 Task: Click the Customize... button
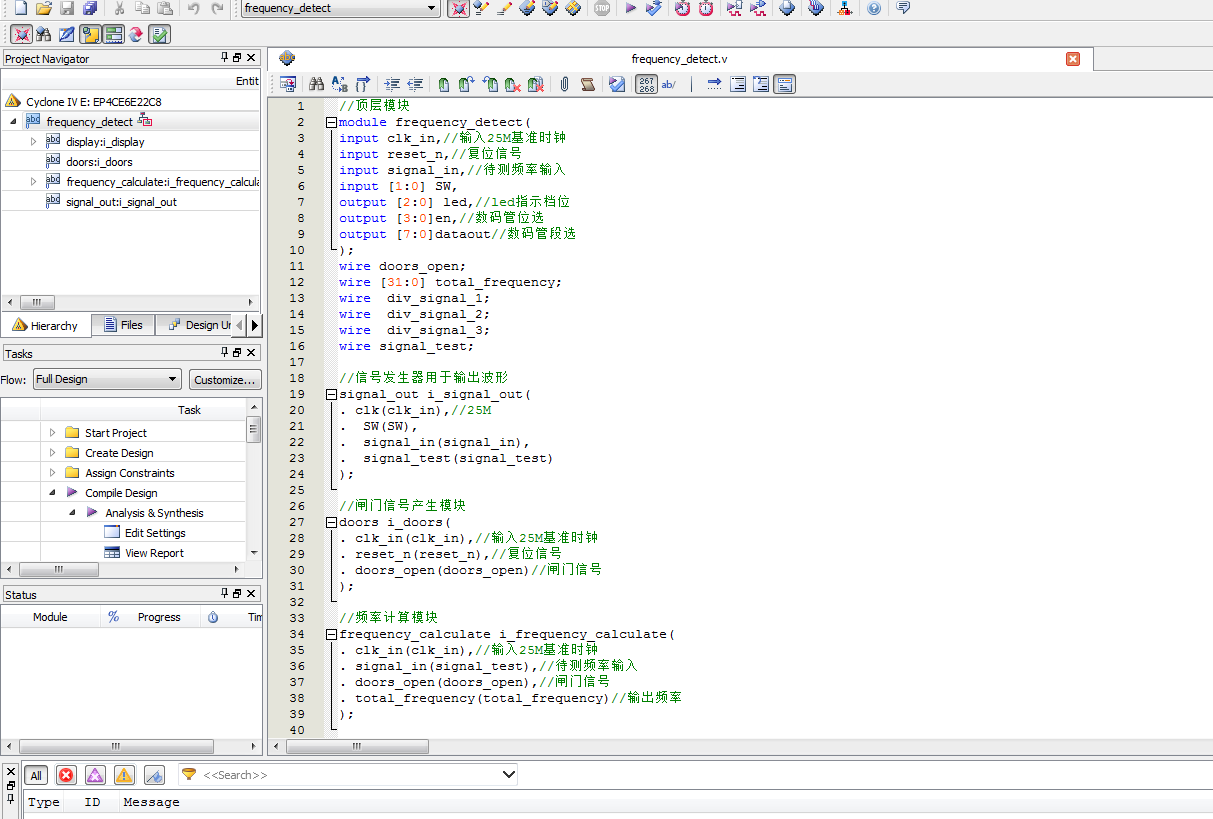click(x=225, y=379)
